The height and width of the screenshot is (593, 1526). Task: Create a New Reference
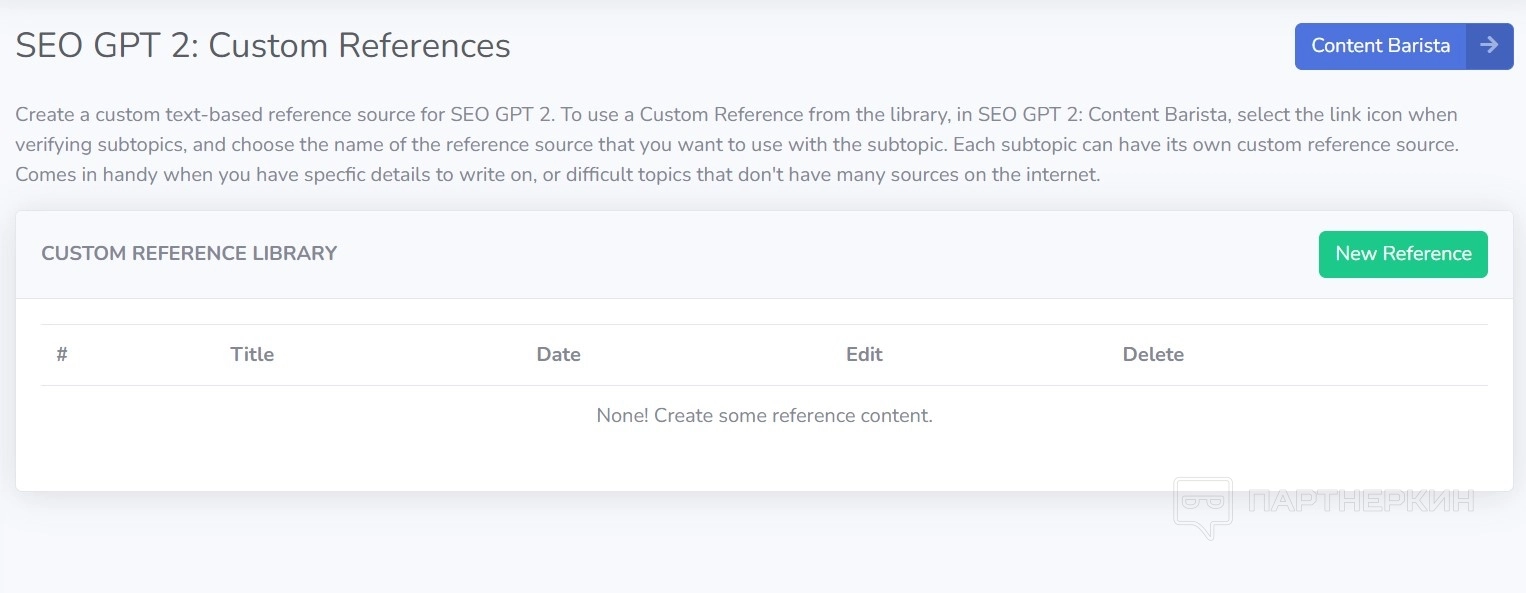(1402, 254)
